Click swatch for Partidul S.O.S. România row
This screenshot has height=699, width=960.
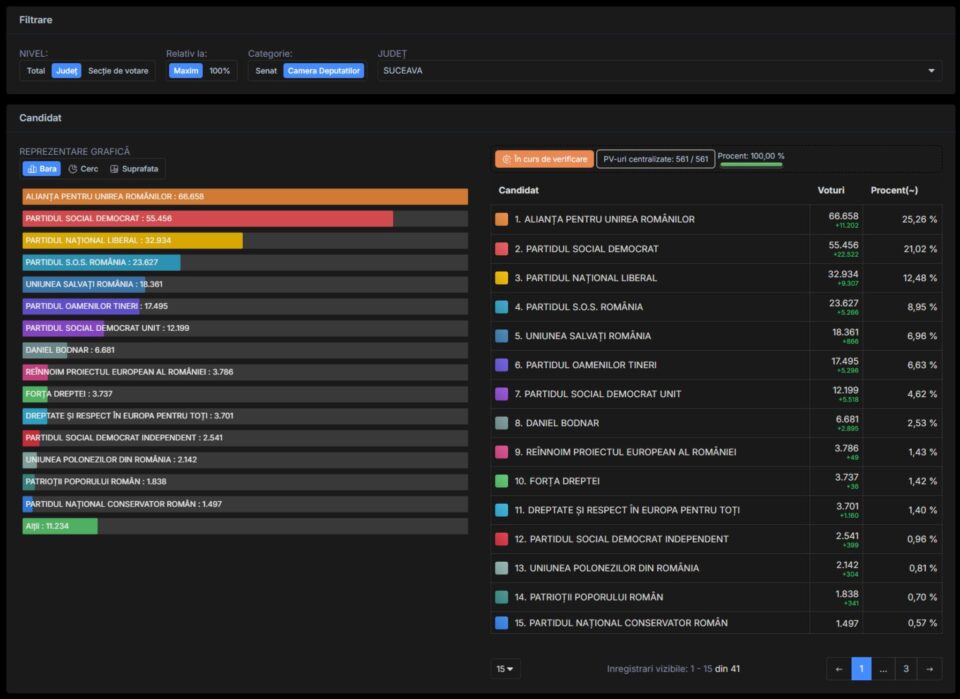tap(501, 307)
